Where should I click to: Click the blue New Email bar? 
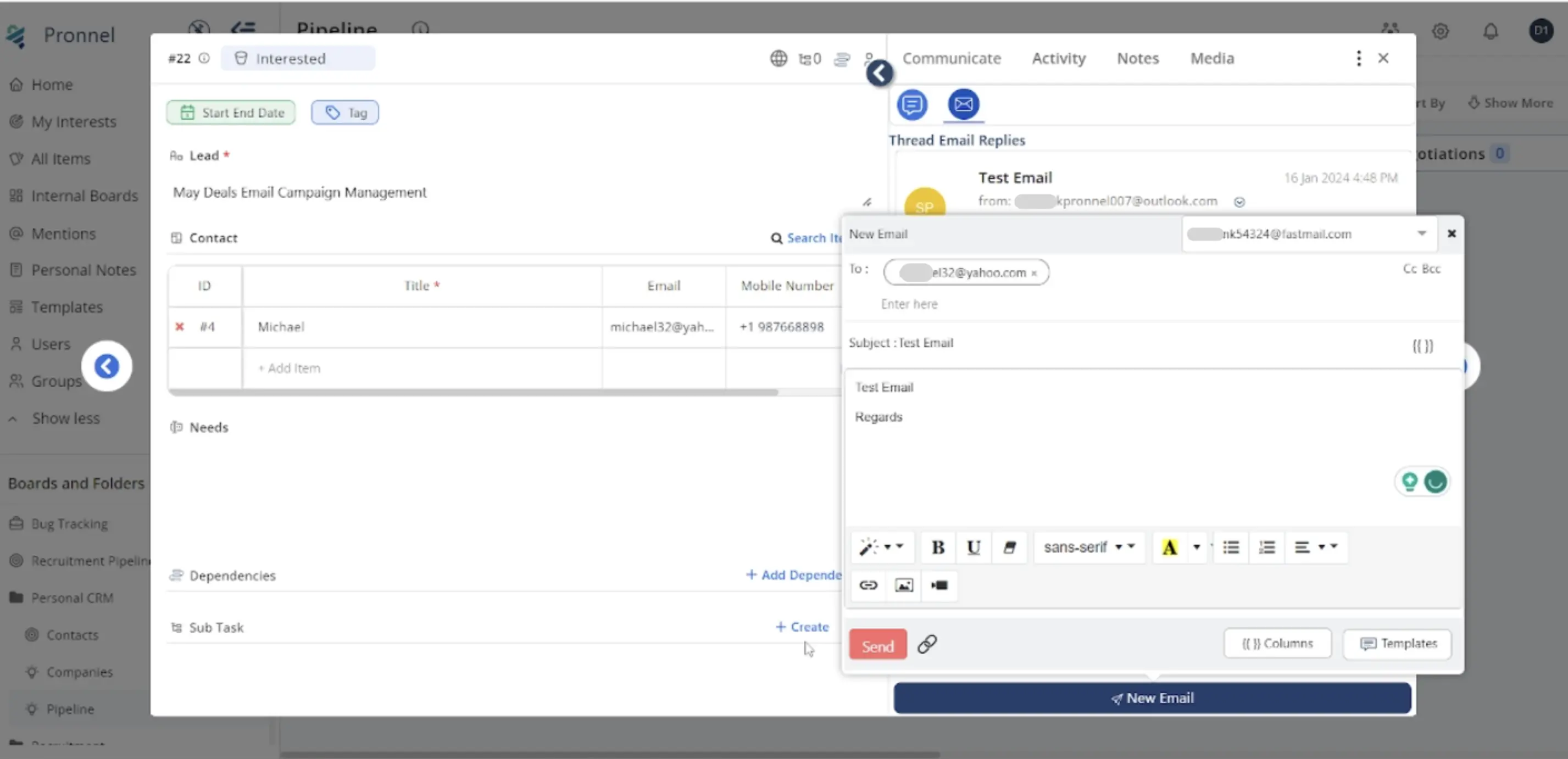pyautogui.click(x=1152, y=698)
